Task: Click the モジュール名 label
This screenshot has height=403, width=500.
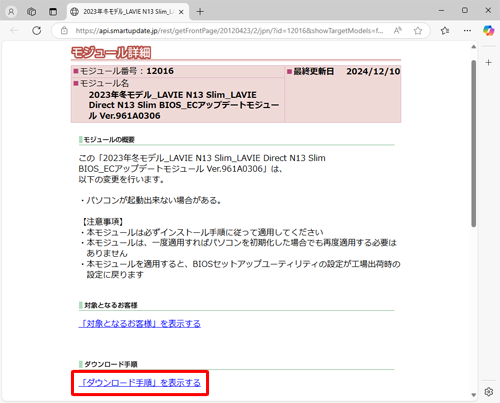Action: coord(104,83)
